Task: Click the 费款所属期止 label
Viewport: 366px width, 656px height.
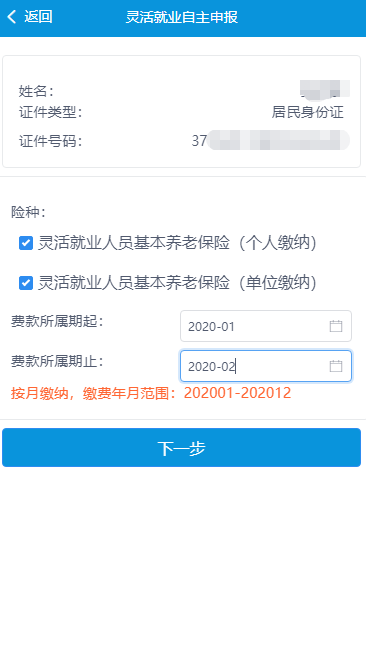Action: (57, 361)
